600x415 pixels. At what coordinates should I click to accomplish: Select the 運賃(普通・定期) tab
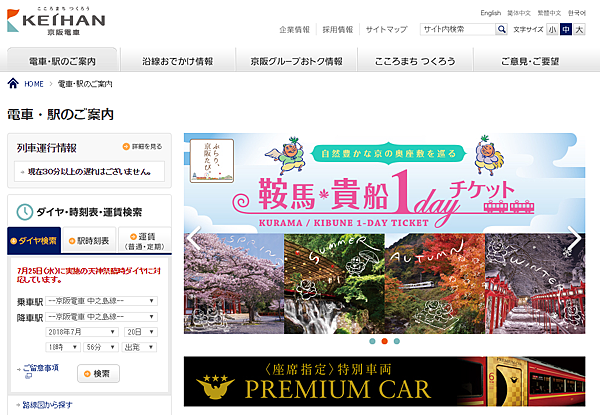(x=145, y=240)
